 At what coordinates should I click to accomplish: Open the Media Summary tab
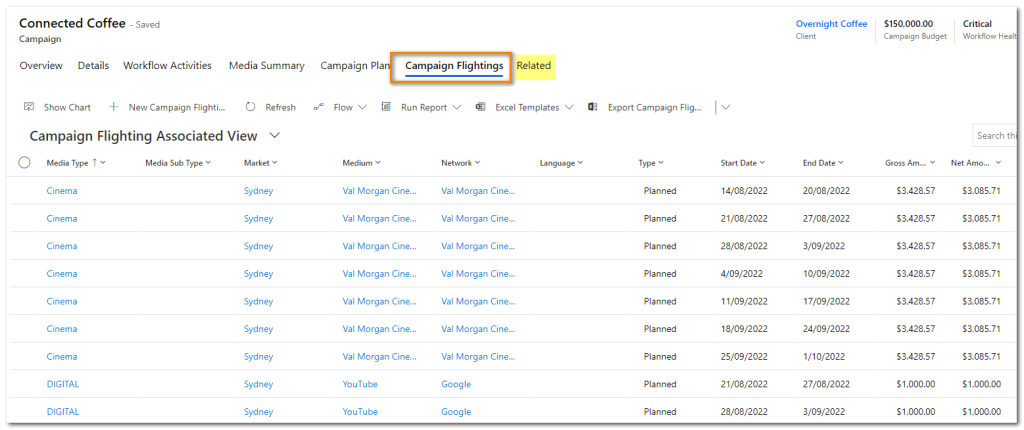[266, 66]
